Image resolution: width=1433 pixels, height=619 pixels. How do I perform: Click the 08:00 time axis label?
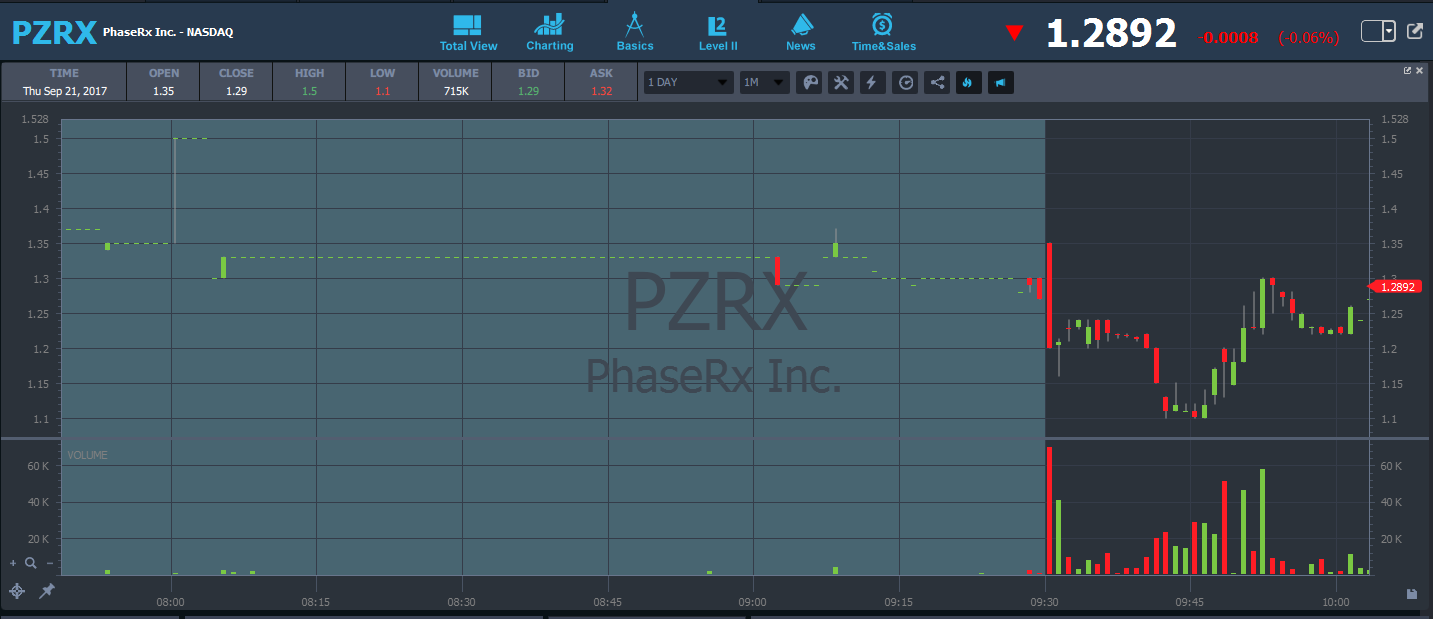pos(170,603)
